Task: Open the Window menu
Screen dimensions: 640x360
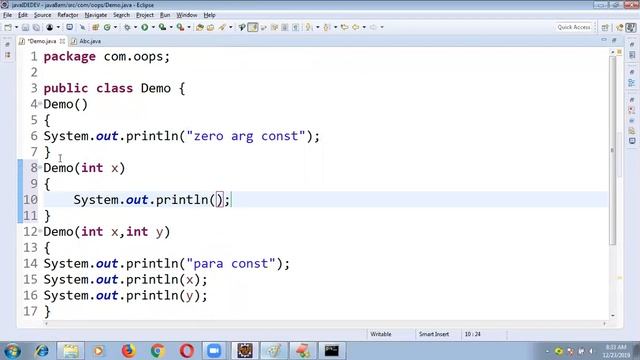Action: tap(187, 15)
